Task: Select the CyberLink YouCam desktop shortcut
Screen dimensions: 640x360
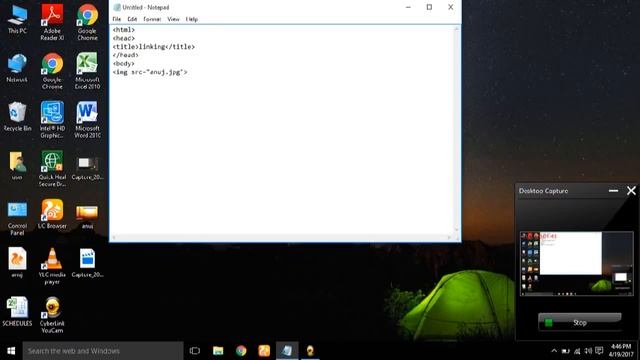Action: (x=52, y=315)
